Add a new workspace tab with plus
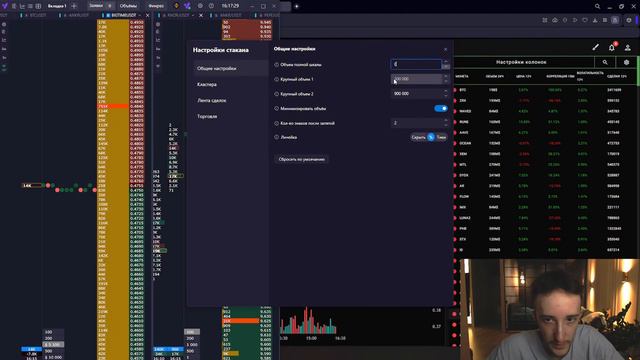640x360 pixels. pos(74,6)
